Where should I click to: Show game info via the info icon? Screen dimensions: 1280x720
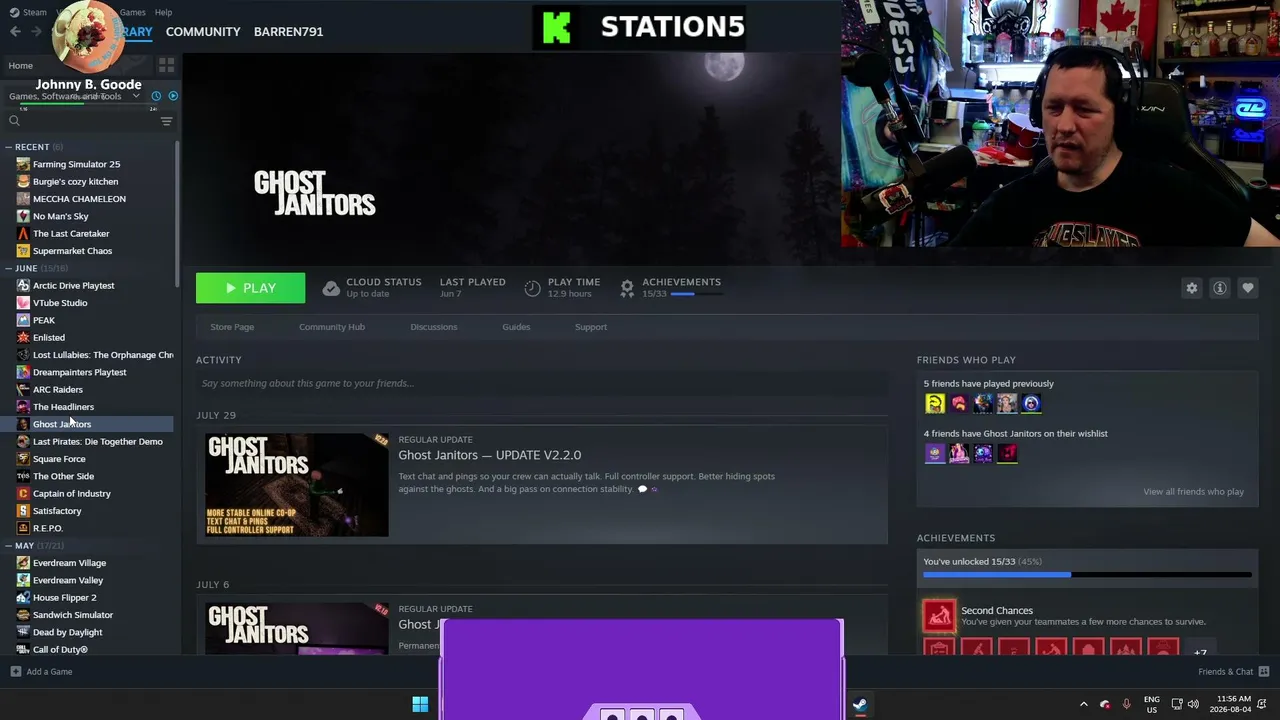(x=1220, y=288)
